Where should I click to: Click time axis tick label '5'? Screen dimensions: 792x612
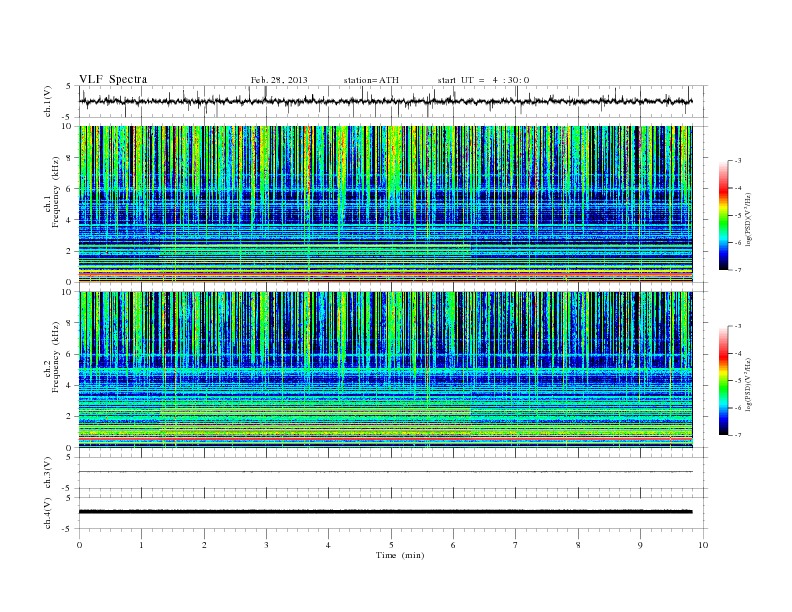391,545
